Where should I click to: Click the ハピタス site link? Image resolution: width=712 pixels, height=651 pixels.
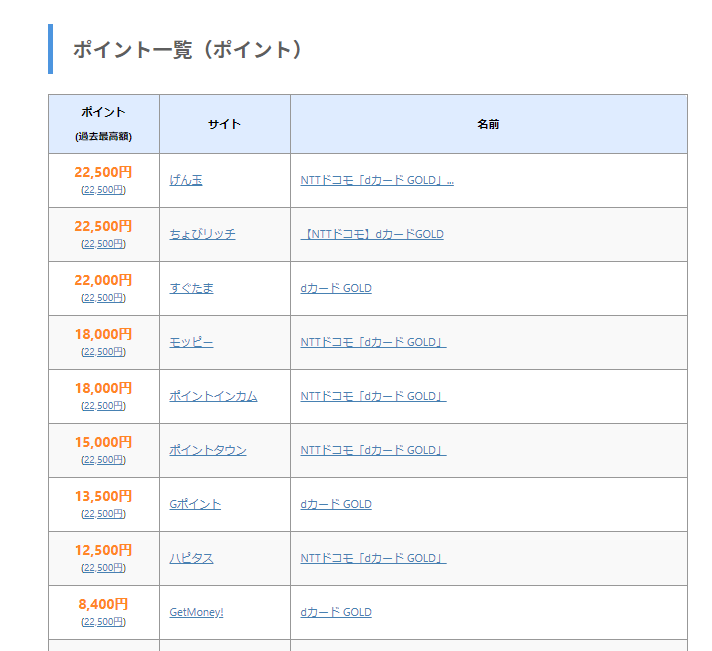(x=191, y=558)
